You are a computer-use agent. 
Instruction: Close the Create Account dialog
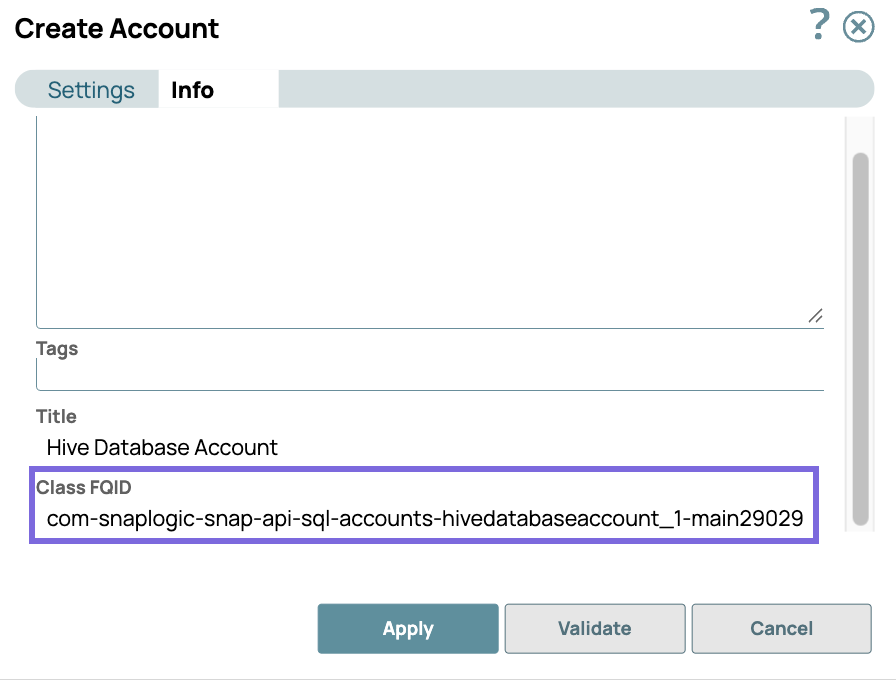click(x=858, y=27)
